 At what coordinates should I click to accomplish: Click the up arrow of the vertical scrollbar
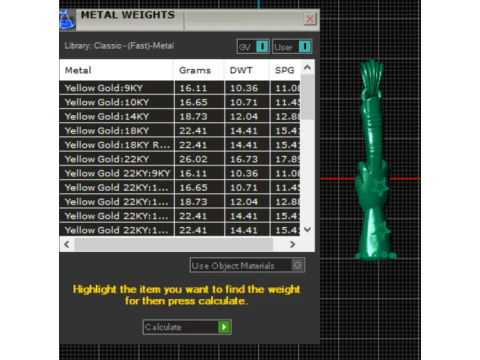pyautogui.click(x=307, y=68)
